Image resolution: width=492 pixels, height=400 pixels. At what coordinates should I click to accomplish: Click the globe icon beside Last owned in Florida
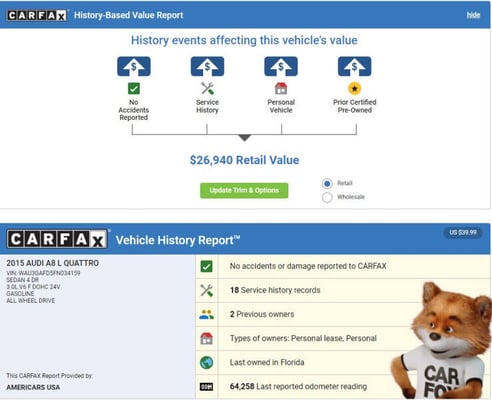(207, 362)
